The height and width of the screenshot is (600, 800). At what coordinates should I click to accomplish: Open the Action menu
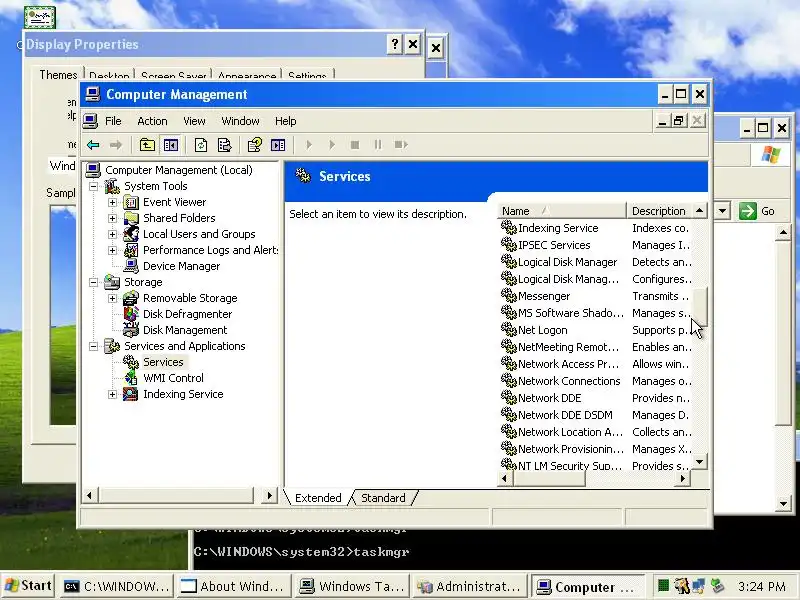pos(152,121)
